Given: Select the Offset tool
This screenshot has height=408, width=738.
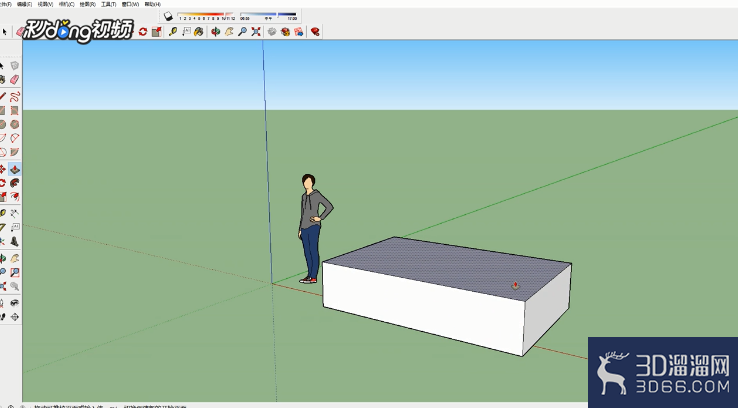Looking at the screenshot, I should tap(15, 196).
